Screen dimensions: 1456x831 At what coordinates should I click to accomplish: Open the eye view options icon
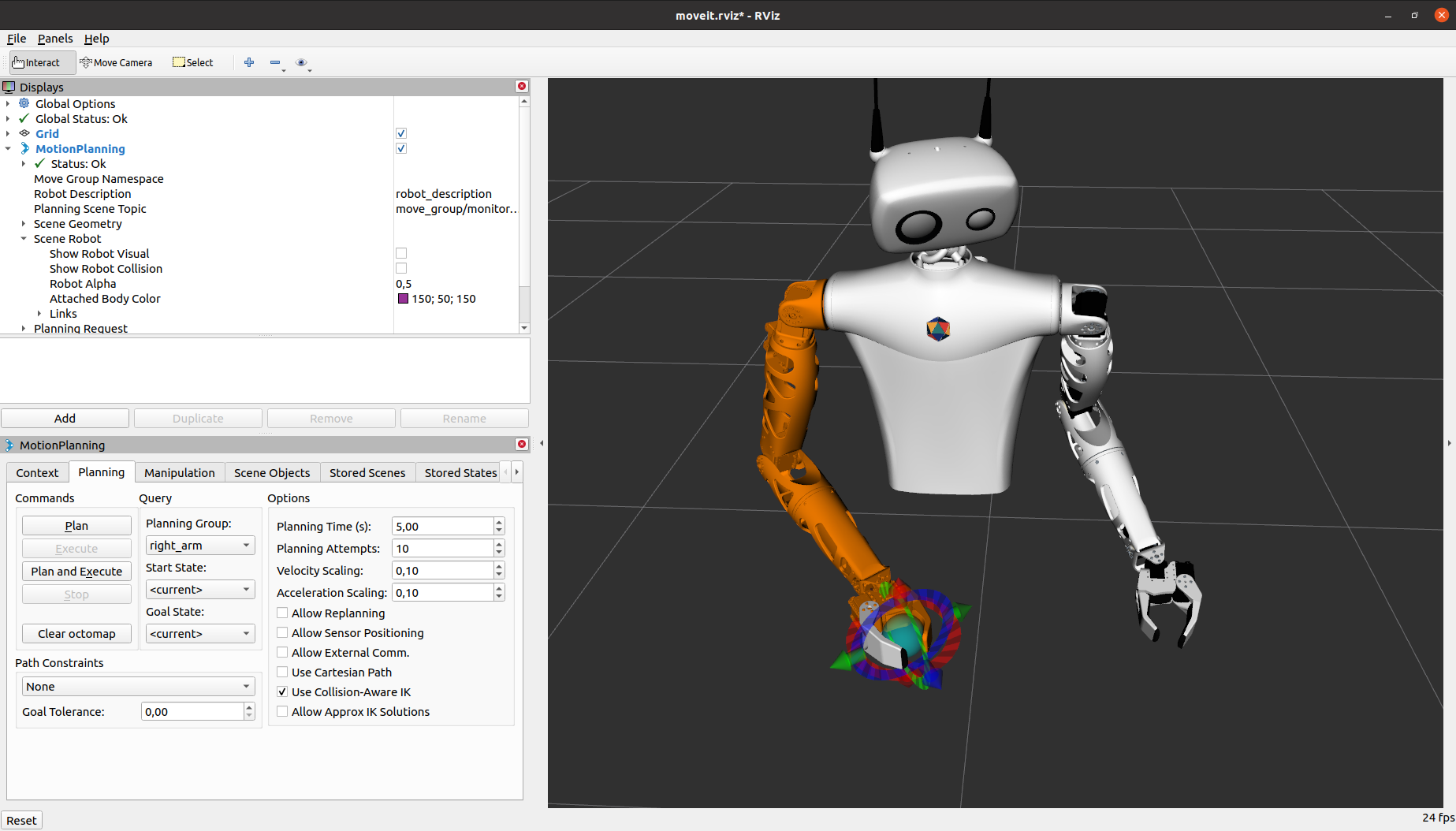301,62
